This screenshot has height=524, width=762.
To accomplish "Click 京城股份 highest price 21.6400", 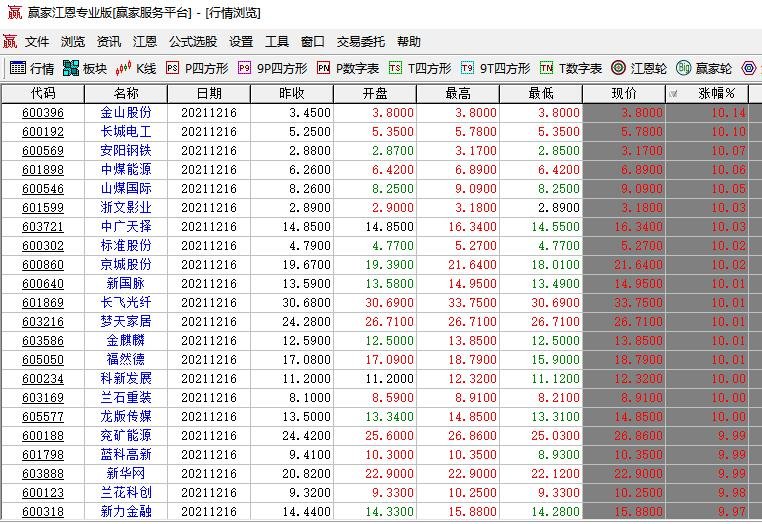I will pos(472,264).
